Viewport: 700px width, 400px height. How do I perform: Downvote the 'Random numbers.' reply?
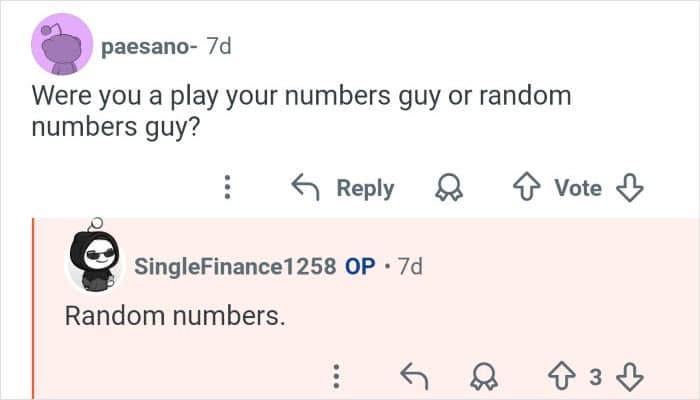point(630,376)
